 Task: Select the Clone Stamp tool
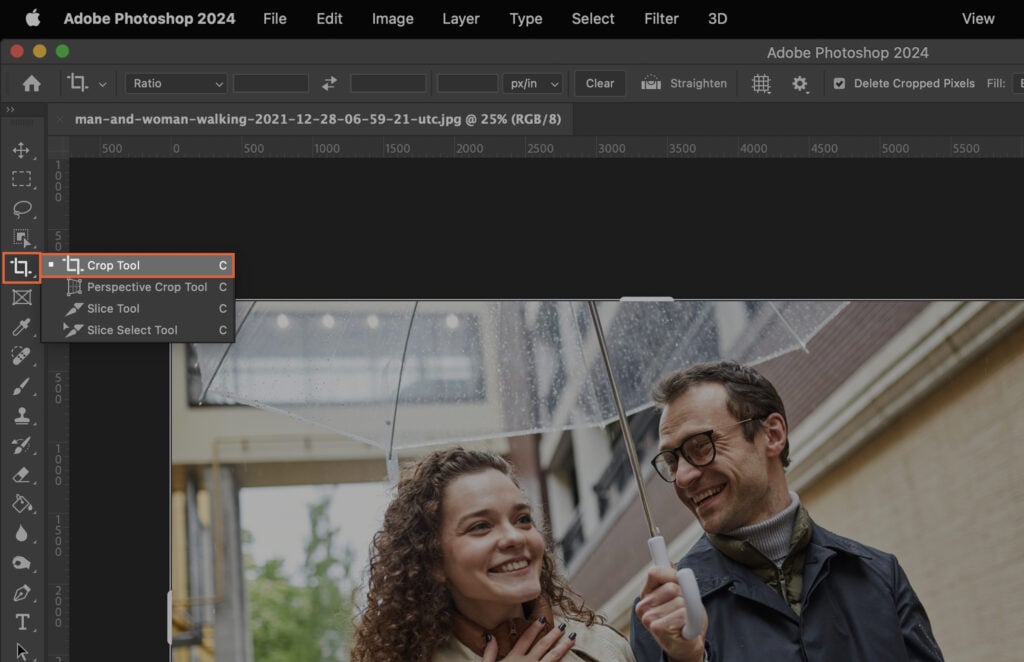(22, 417)
